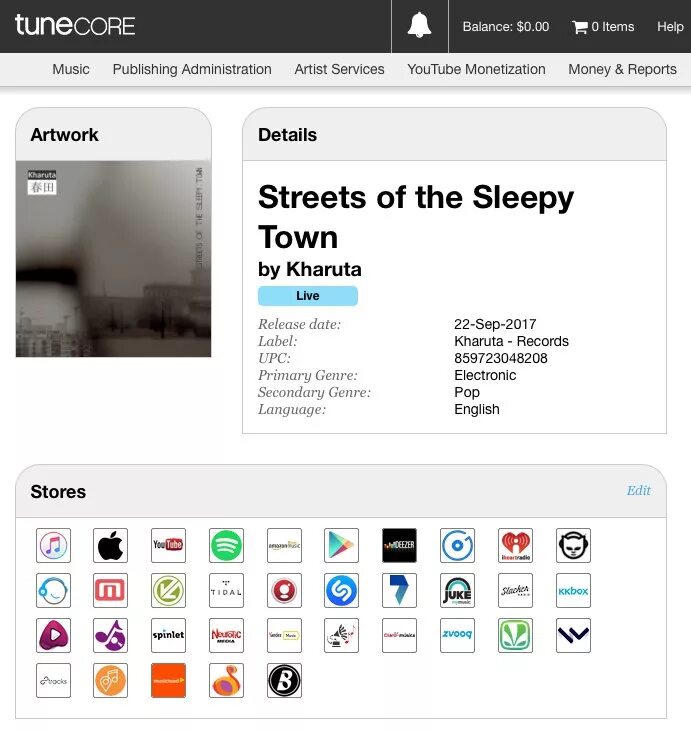
Task: Open the iHeartRadio store icon
Action: 515,545
